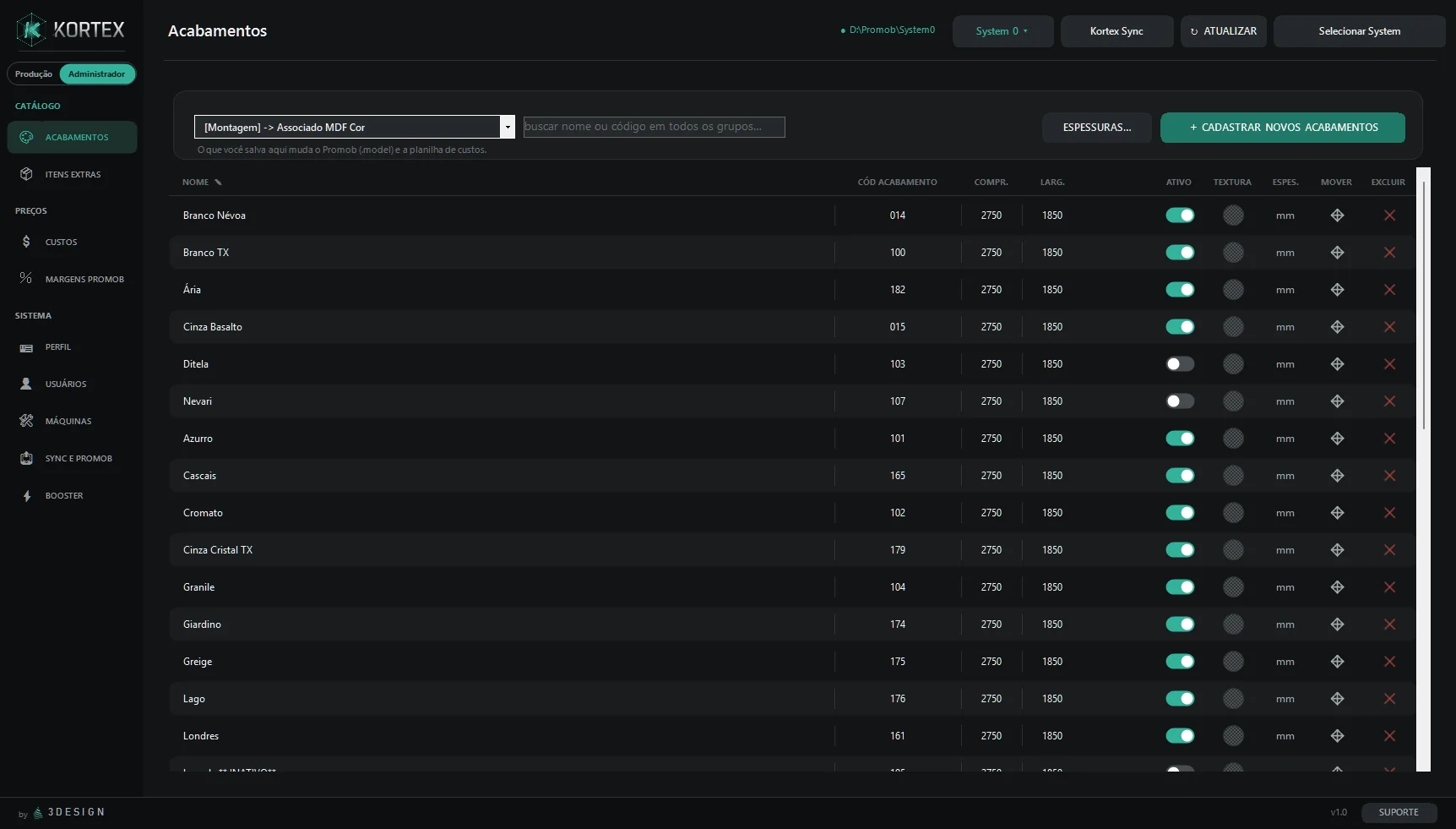Open the Máquinas tools icon

pos(26,421)
